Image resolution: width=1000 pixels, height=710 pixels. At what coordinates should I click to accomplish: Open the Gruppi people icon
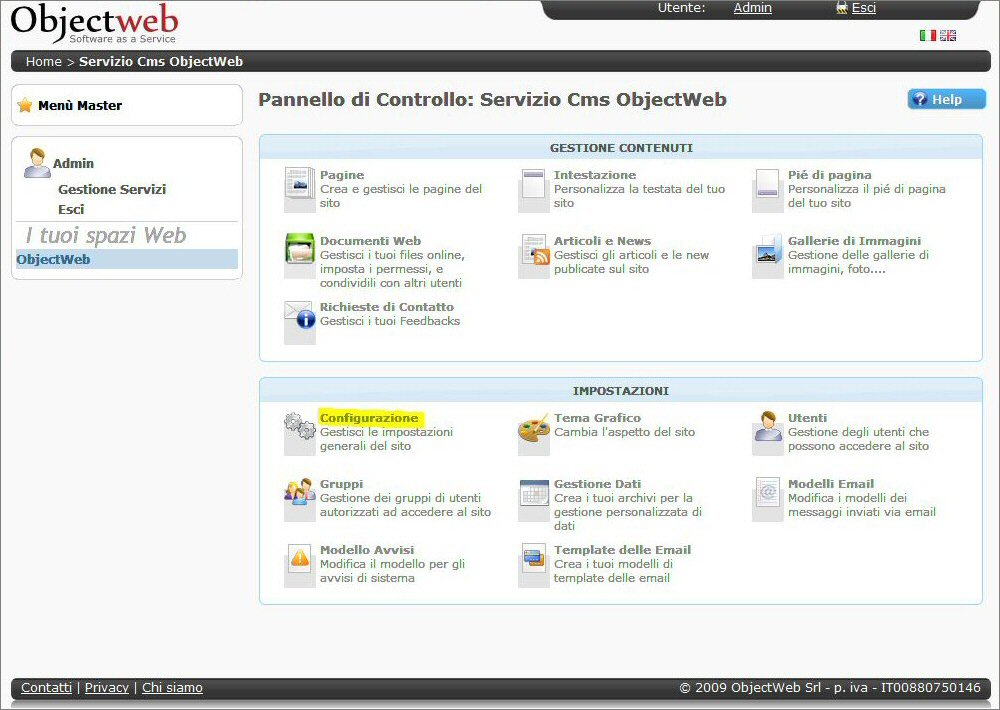pos(299,495)
